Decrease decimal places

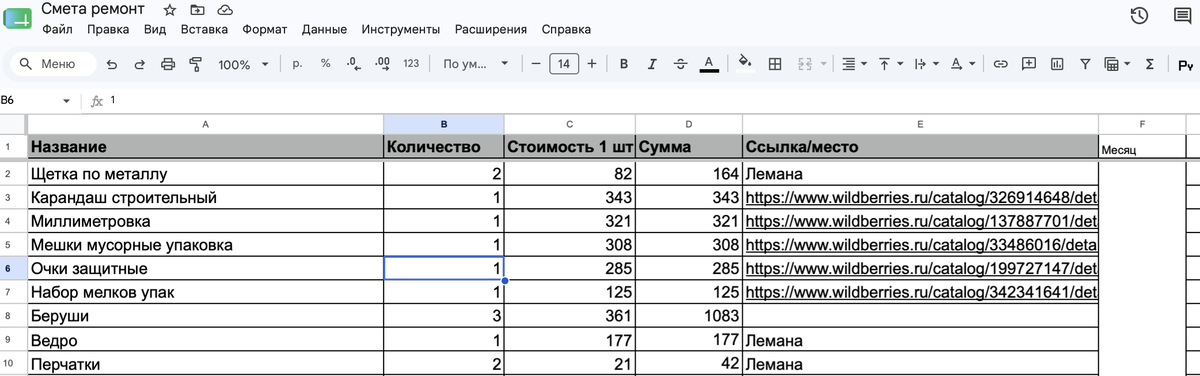(353, 64)
